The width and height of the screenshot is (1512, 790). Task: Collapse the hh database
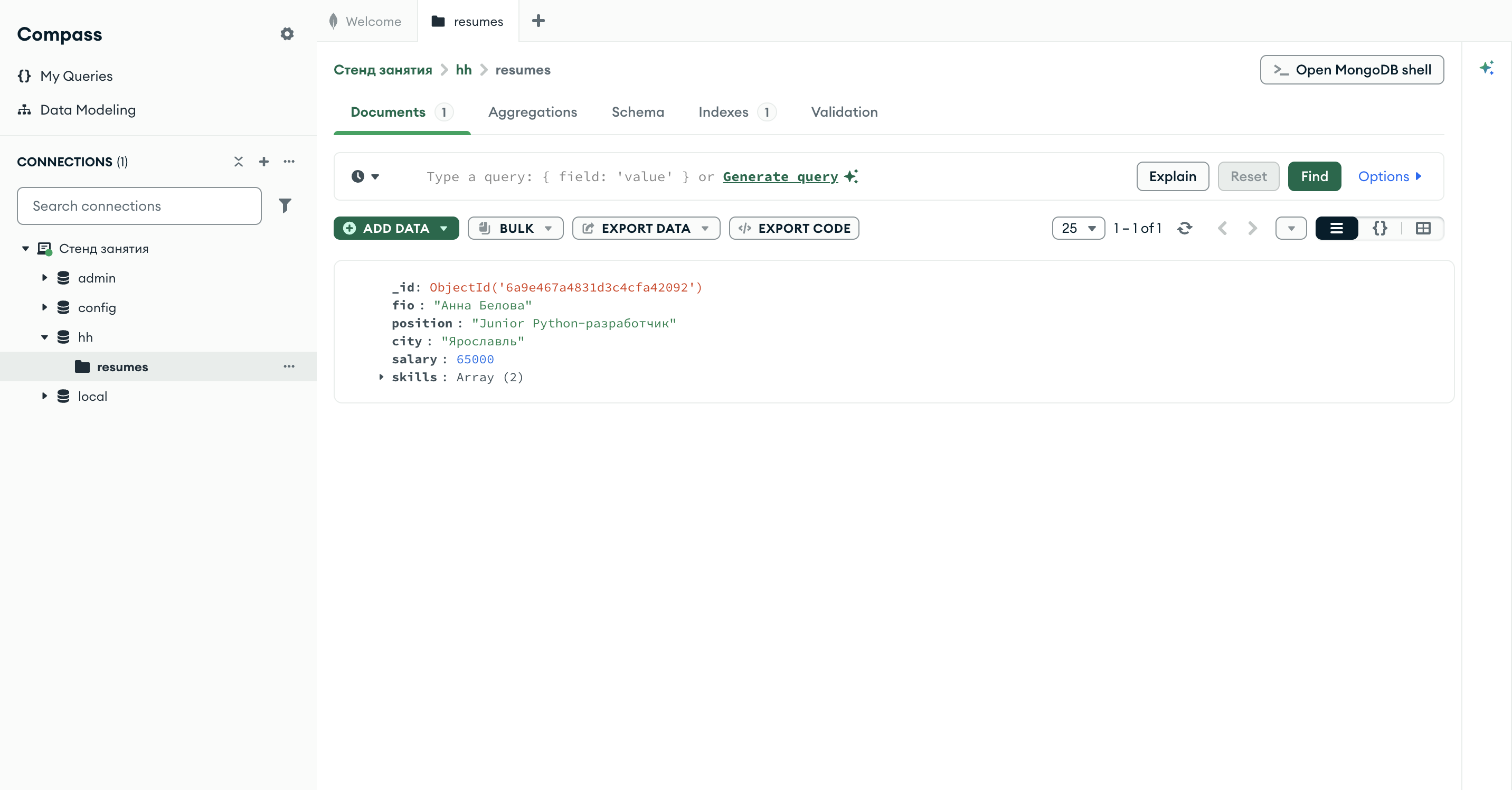click(x=44, y=337)
